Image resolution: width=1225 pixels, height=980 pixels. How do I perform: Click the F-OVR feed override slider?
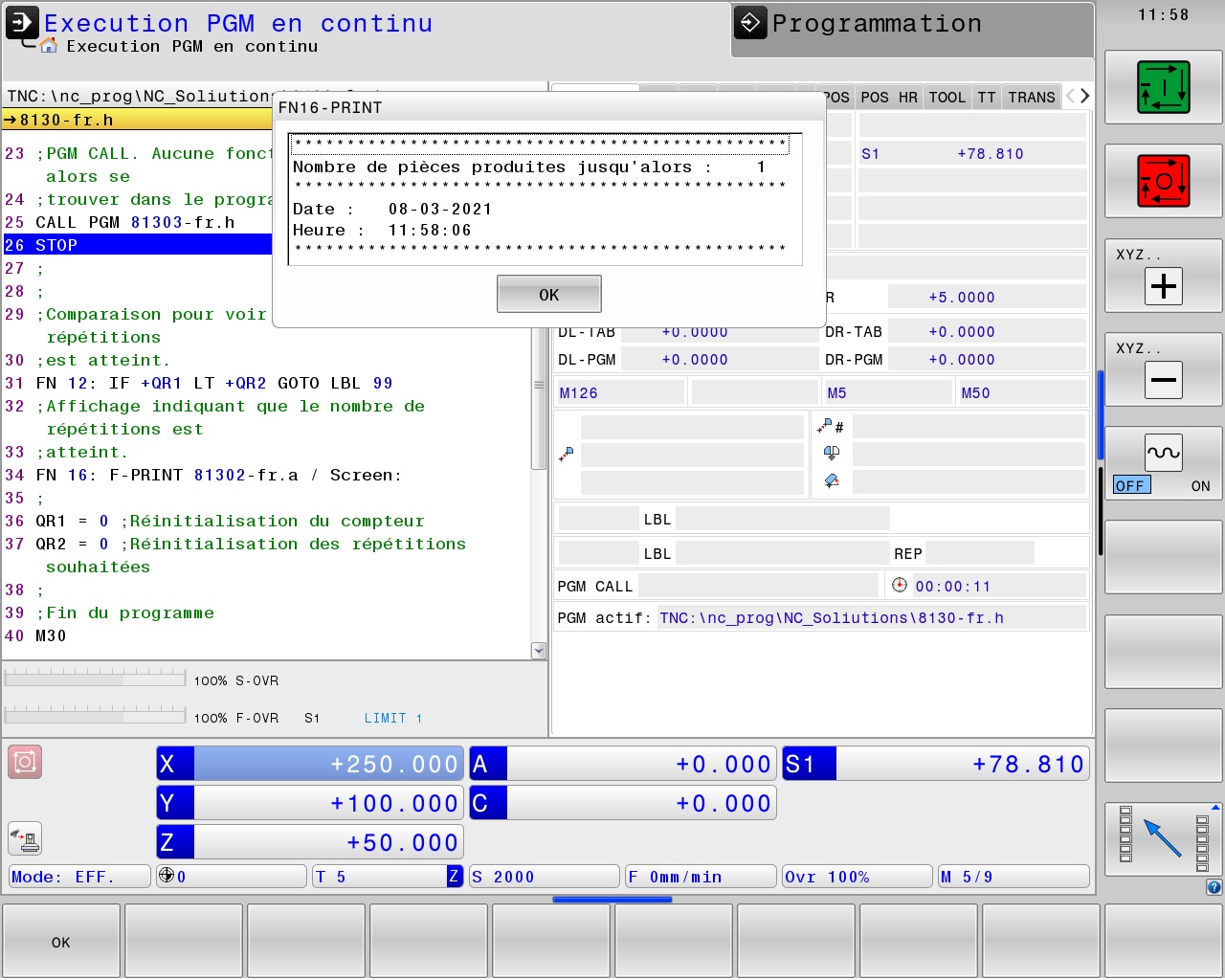[95, 716]
